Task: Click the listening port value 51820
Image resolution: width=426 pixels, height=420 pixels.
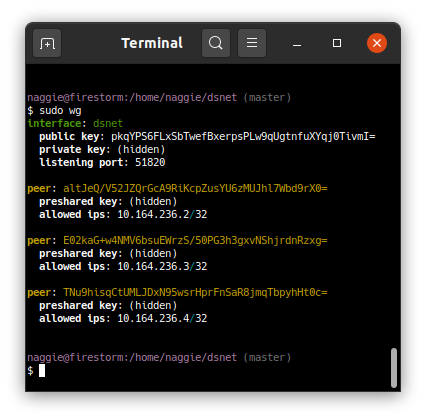Action: [150, 162]
